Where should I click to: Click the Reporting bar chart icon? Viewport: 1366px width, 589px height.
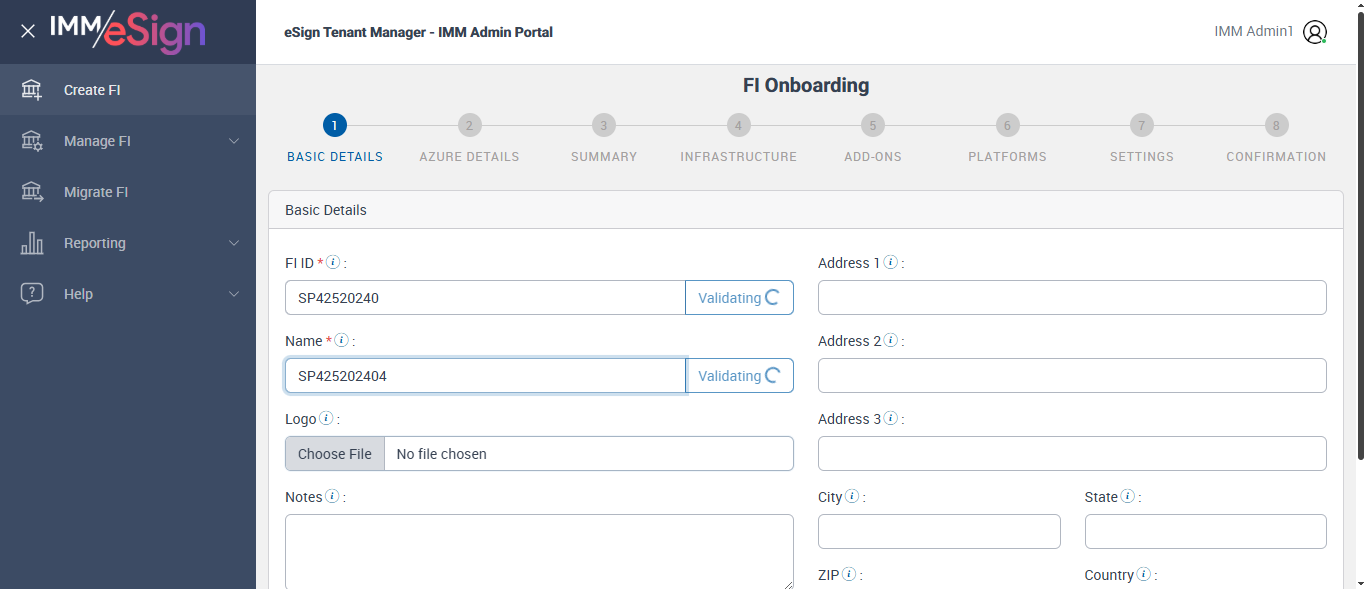pos(32,243)
